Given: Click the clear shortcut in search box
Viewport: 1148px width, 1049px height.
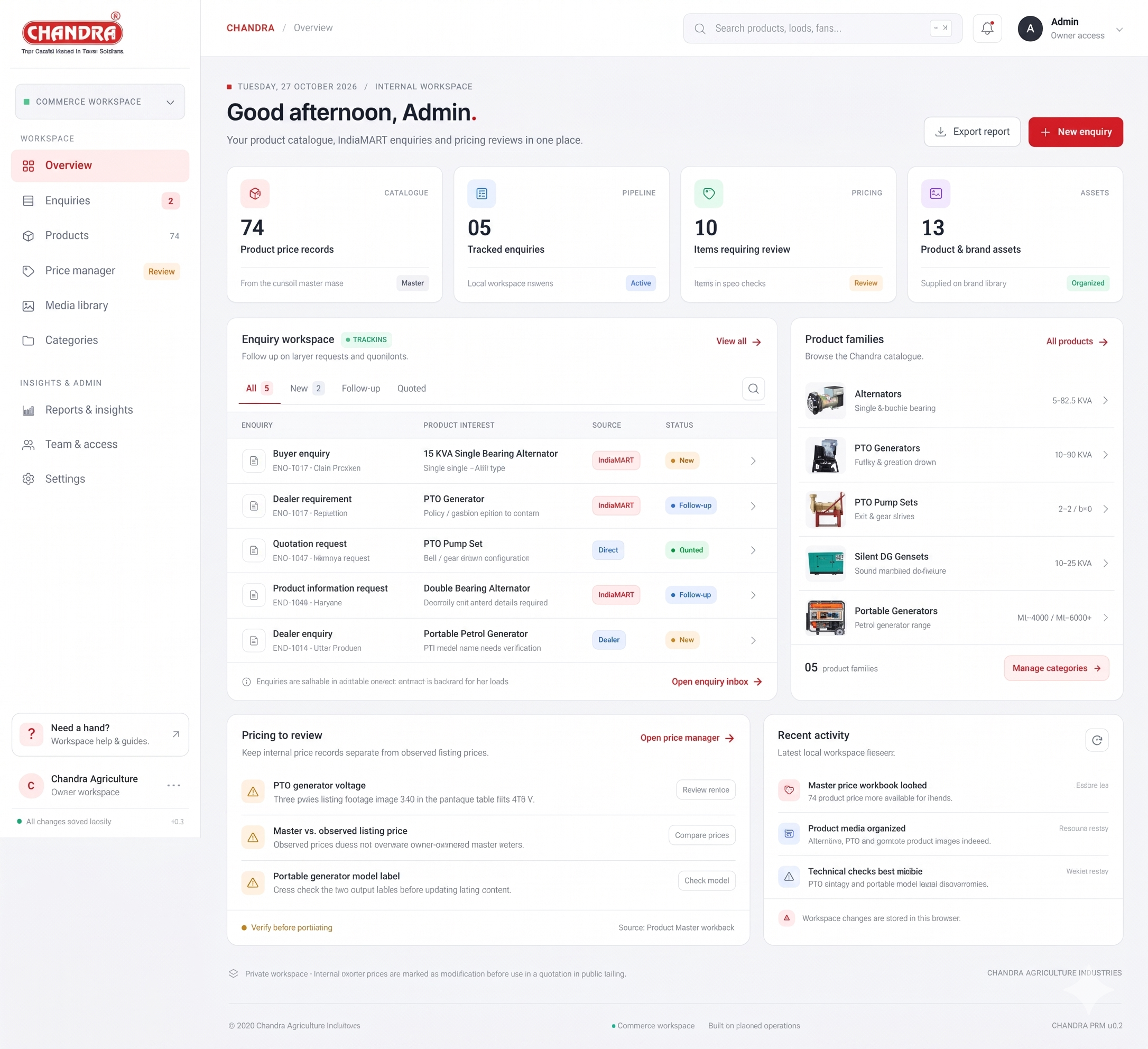Looking at the screenshot, I should click(x=940, y=28).
